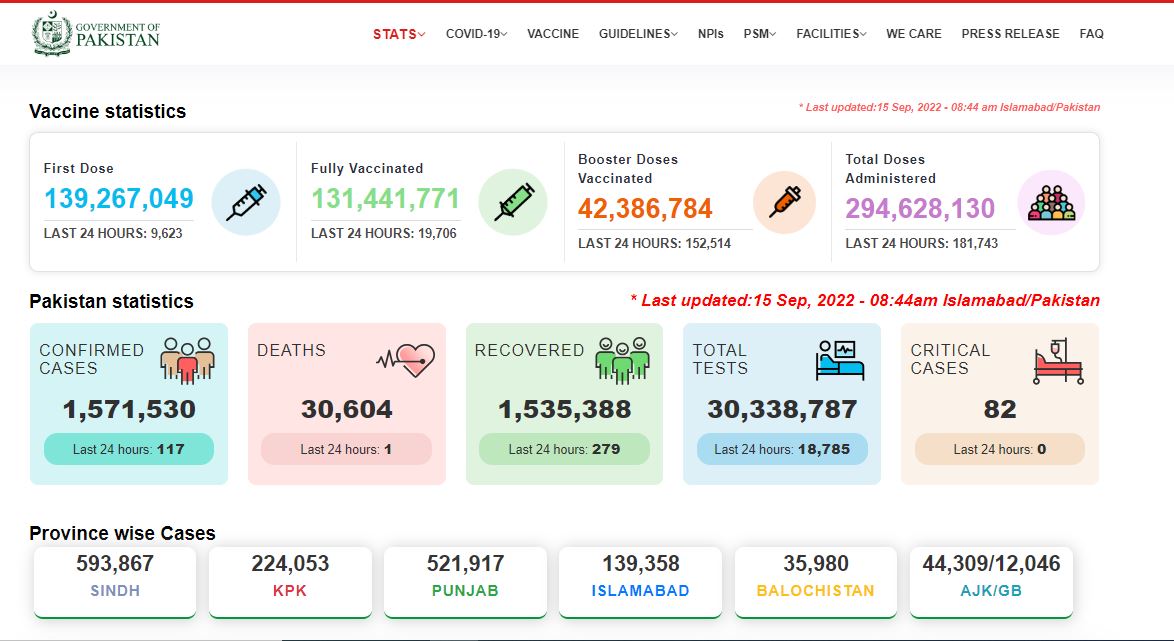Go to the PRESS RELEASE page

coord(1010,34)
